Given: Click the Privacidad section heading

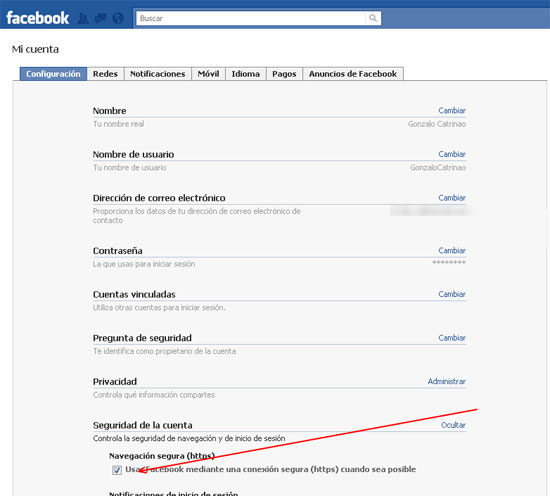Looking at the screenshot, I should click(115, 382).
